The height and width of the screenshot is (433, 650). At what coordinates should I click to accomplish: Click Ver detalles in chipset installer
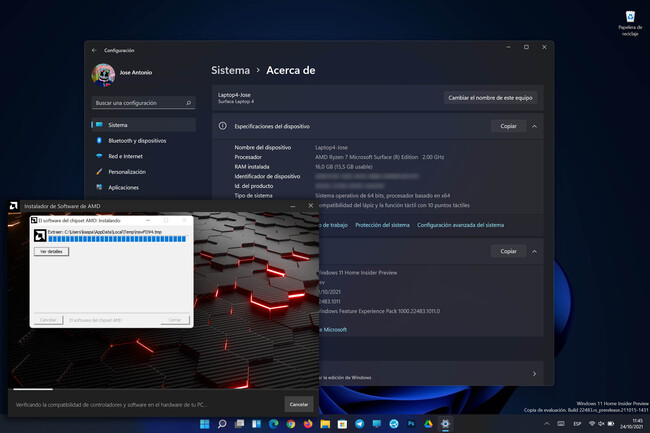(x=51, y=252)
